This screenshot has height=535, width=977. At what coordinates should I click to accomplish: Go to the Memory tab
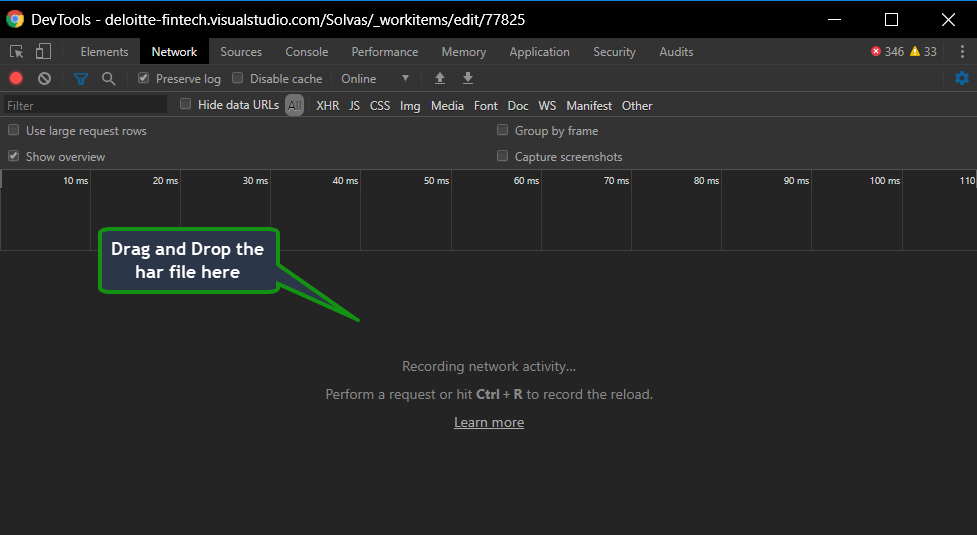click(x=464, y=52)
